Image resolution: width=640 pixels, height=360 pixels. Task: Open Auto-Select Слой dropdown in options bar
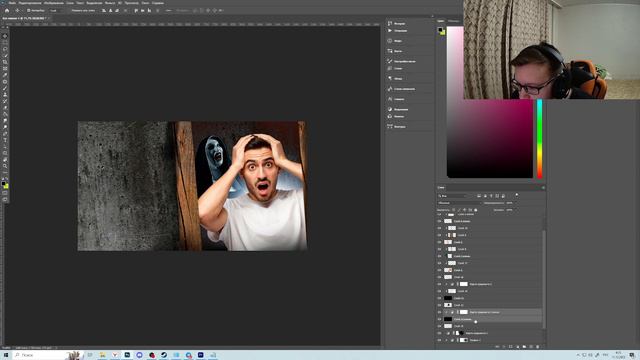pyautogui.click(x=57, y=10)
